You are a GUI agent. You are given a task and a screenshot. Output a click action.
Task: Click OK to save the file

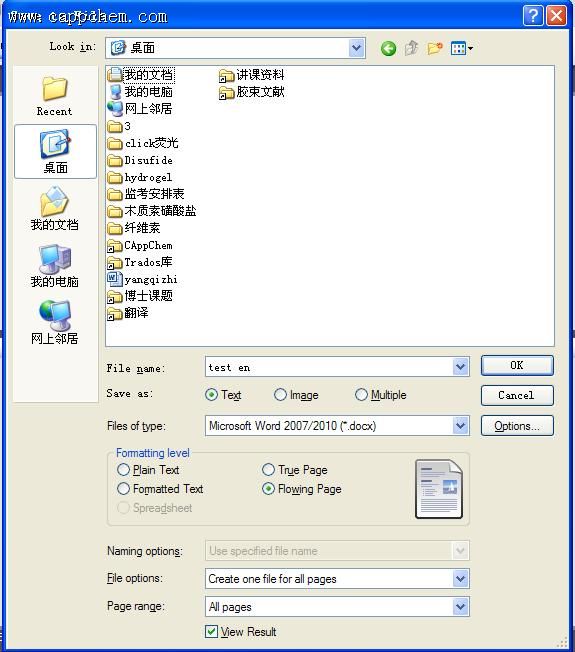[517, 366]
